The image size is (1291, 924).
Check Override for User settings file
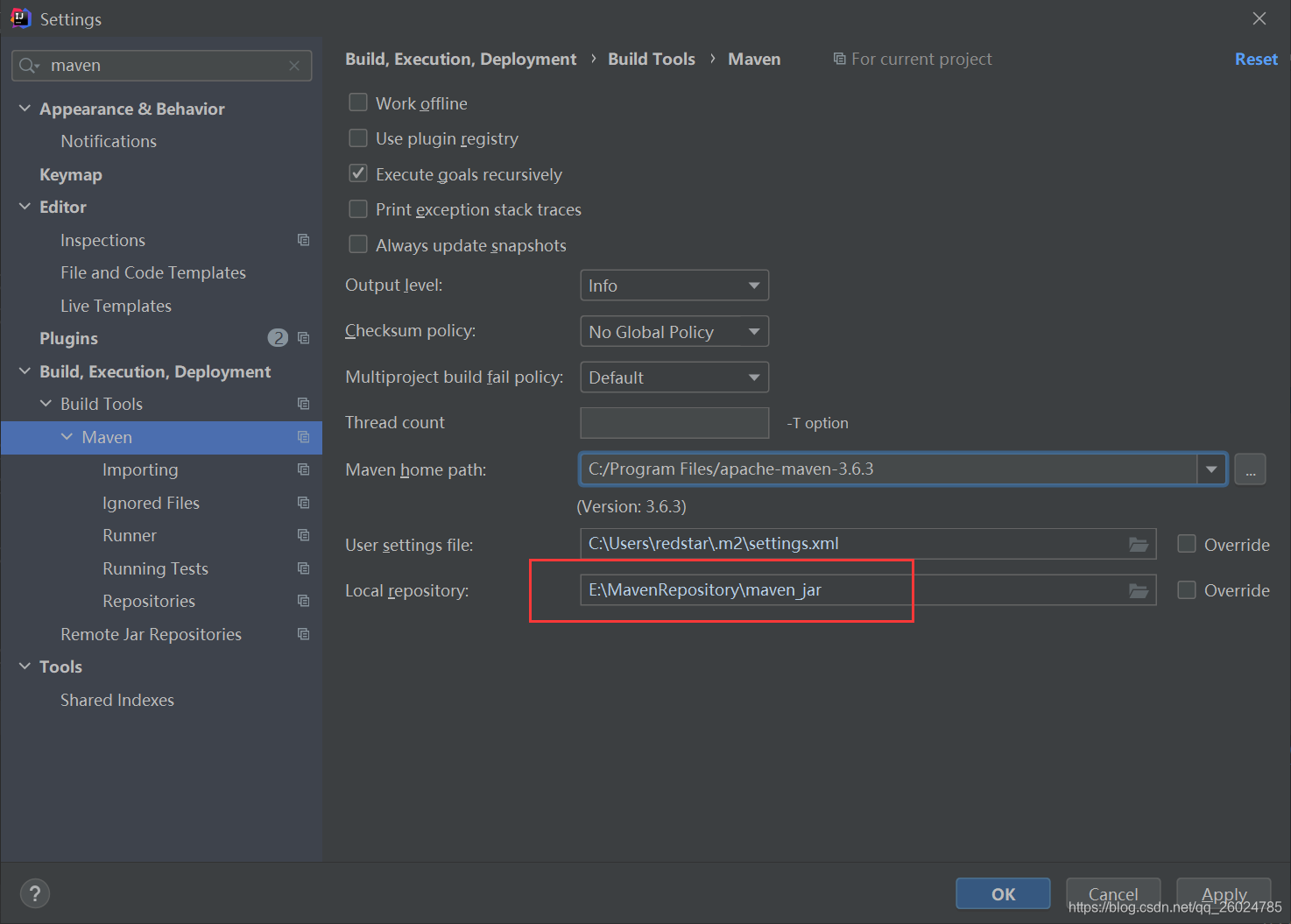pyautogui.click(x=1187, y=544)
